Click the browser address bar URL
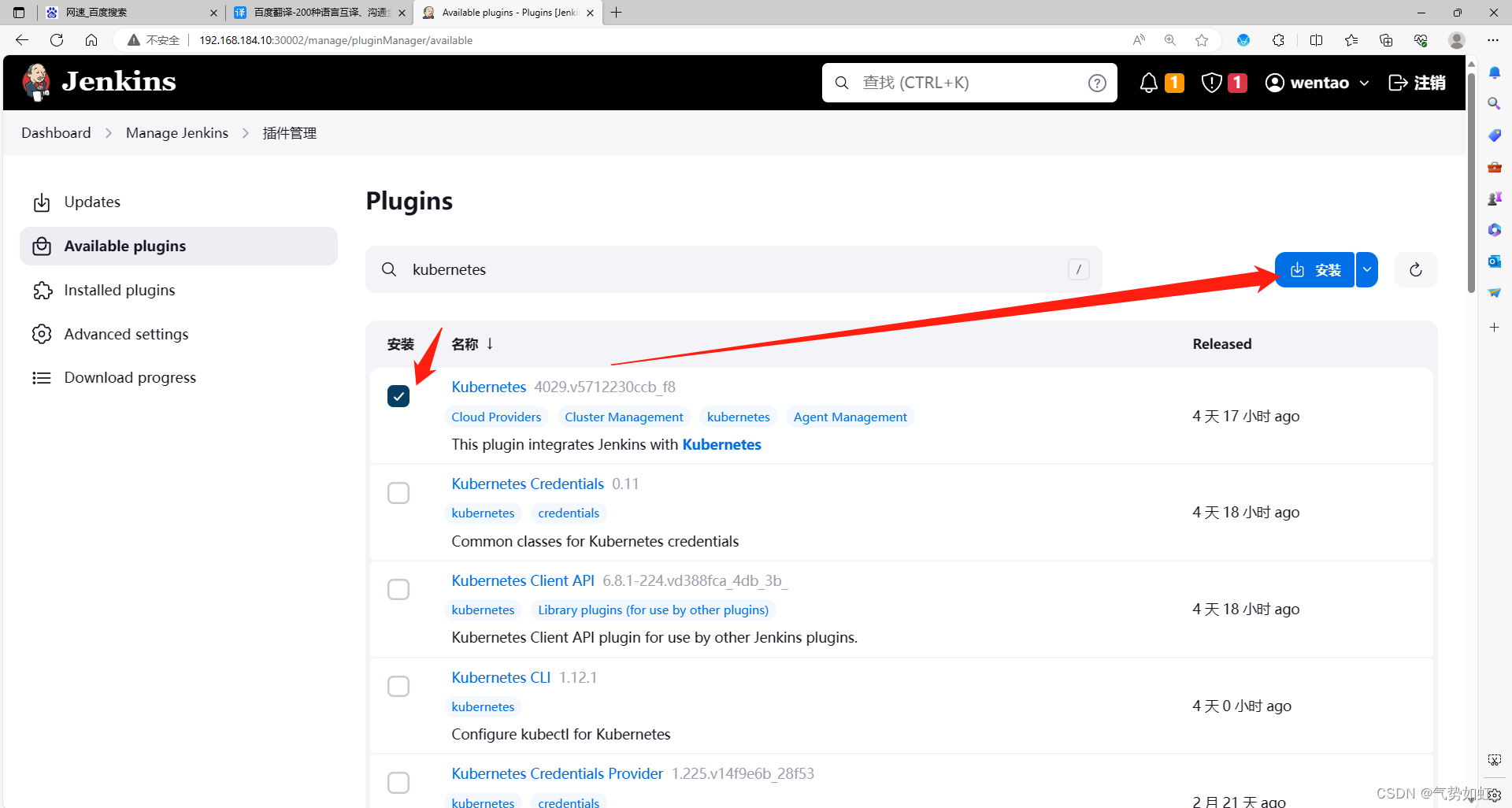1512x808 pixels. tap(335, 40)
